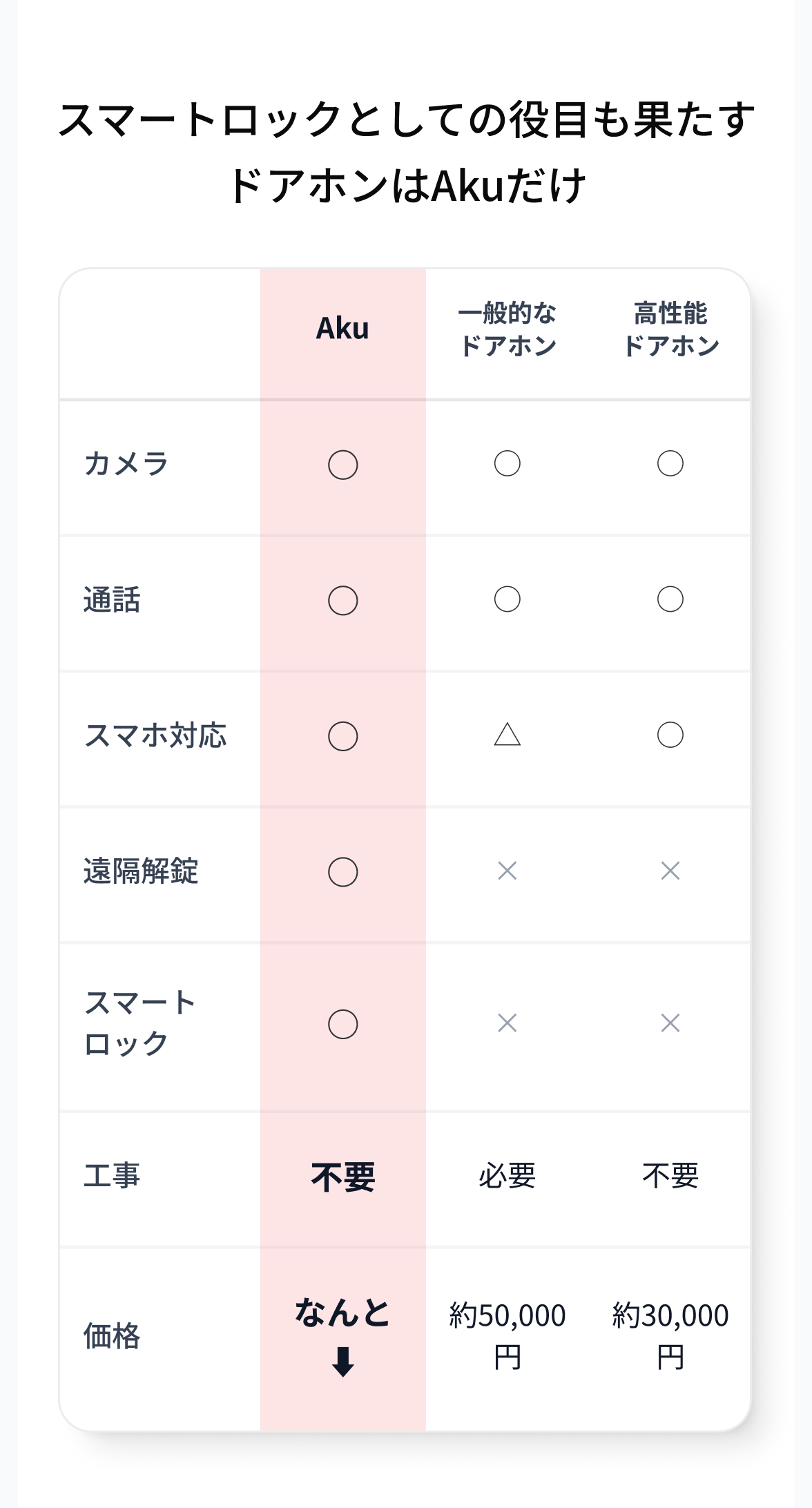Click Aku's circle in the スマートロック row

pyautogui.click(x=343, y=1024)
